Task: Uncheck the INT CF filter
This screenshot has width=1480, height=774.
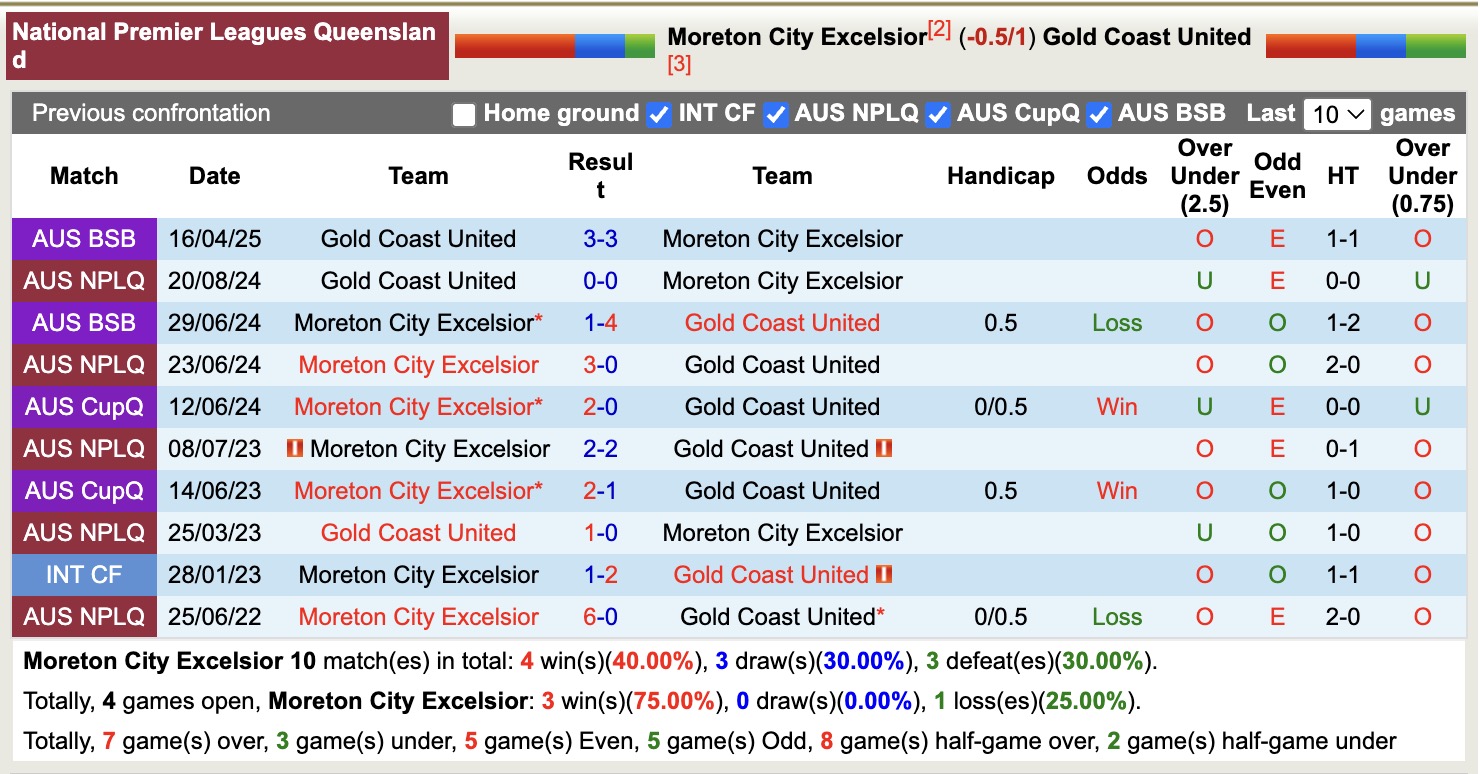Action: [x=658, y=115]
